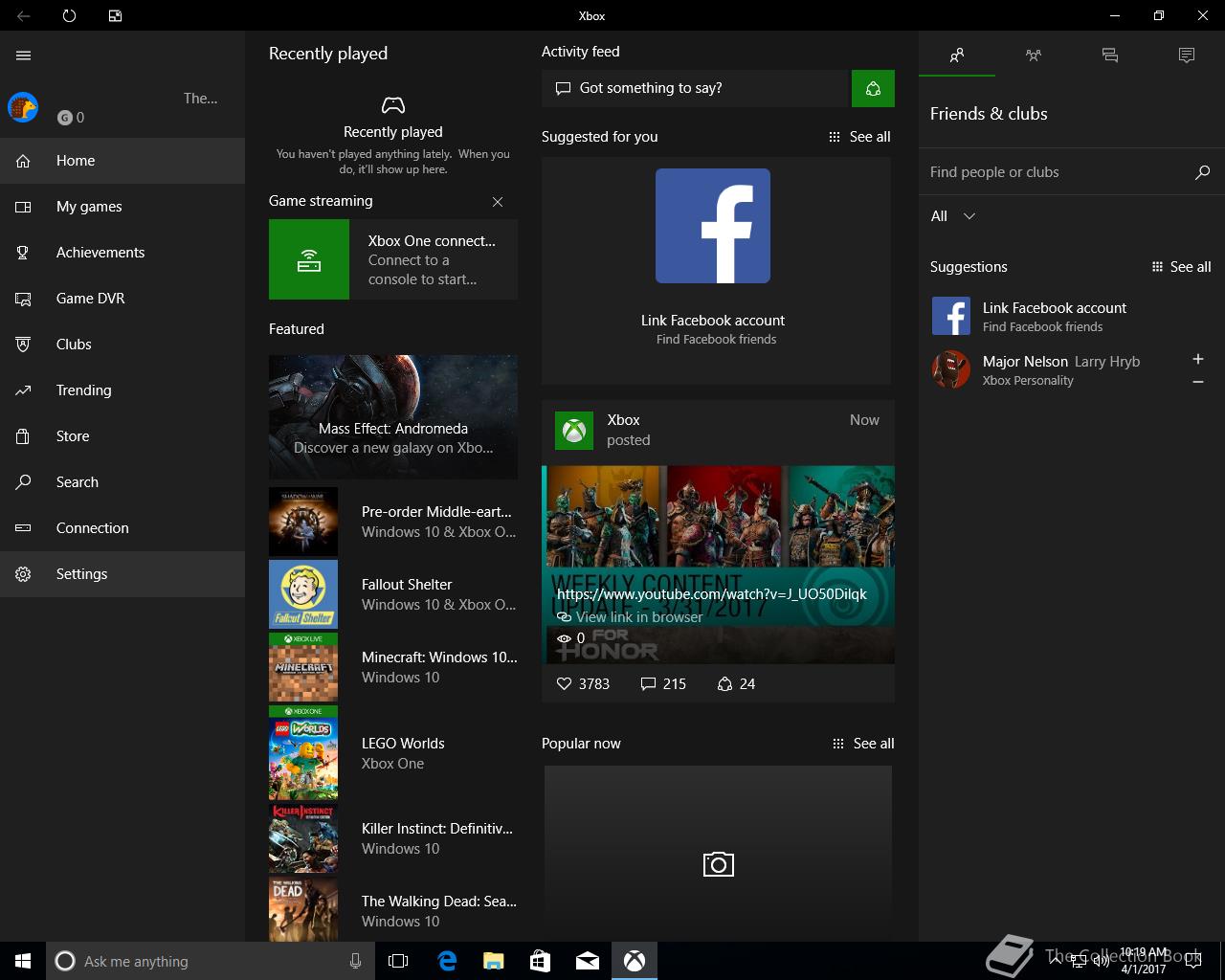Open Mass Effect: Andromeda featured banner
This screenshot has height=980, width=1225.
click(x=393, y=416)
